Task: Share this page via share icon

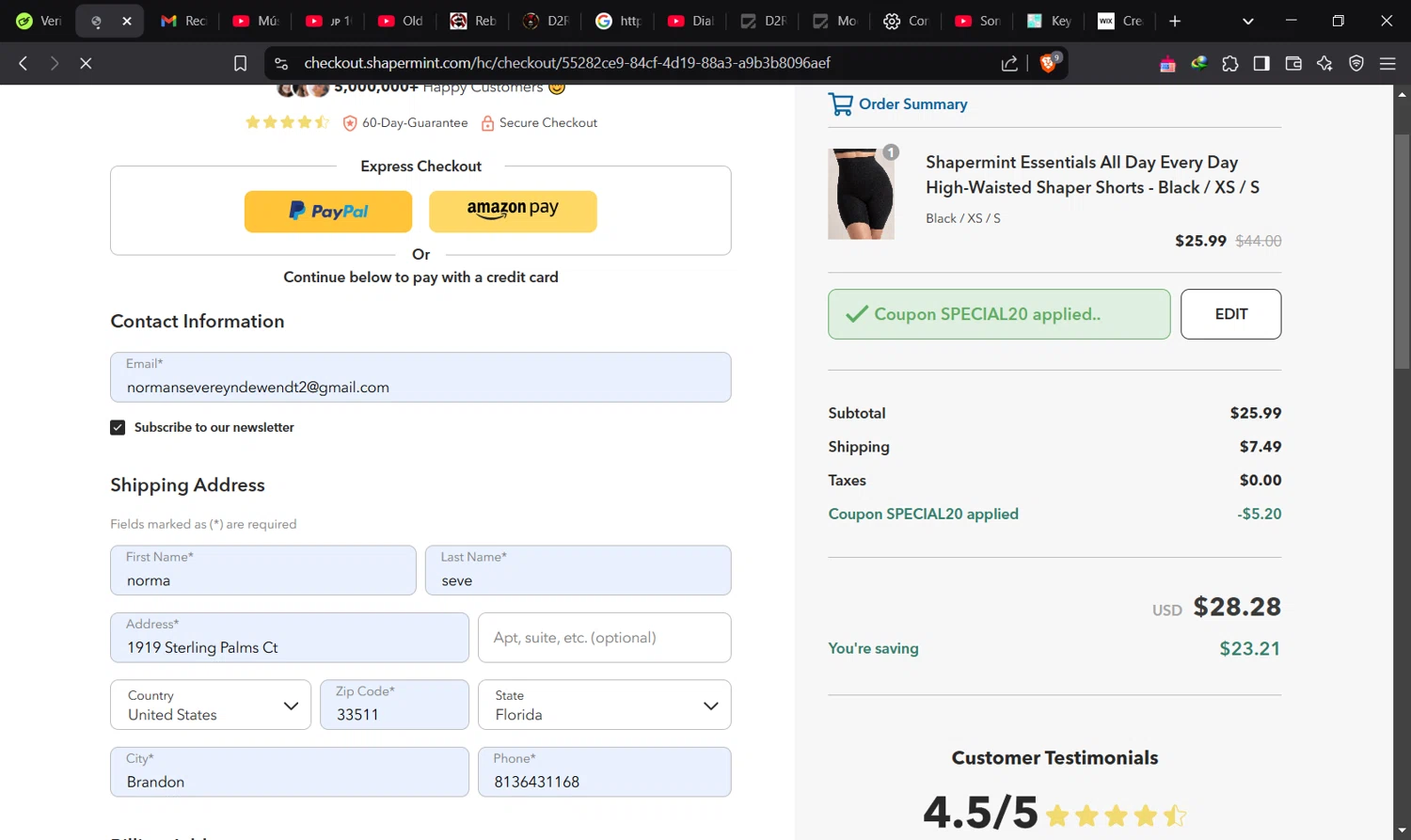Action: (x=1009, y=63)
